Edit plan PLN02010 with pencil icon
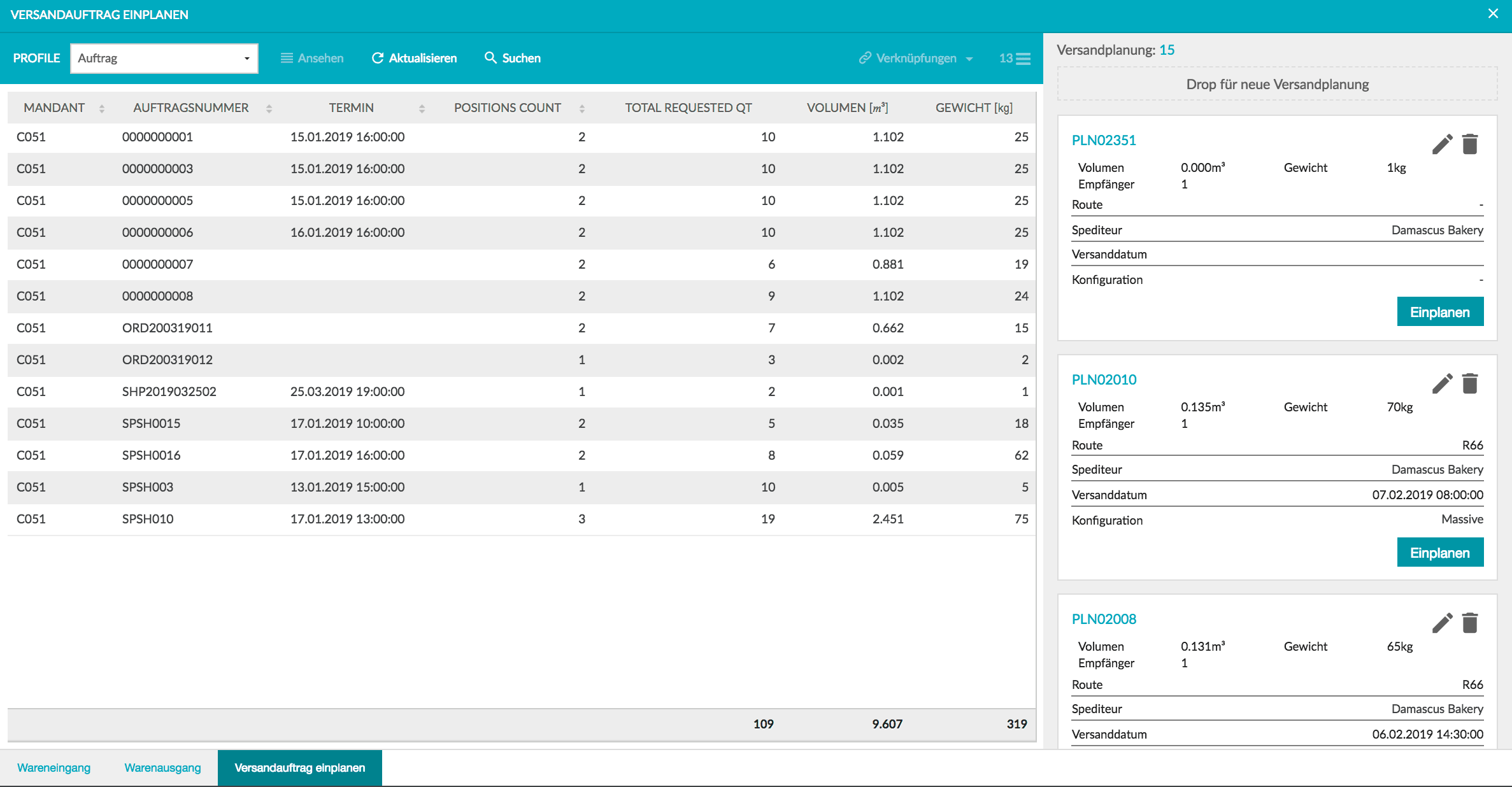1512x787 pixels. pos(1442,383)
